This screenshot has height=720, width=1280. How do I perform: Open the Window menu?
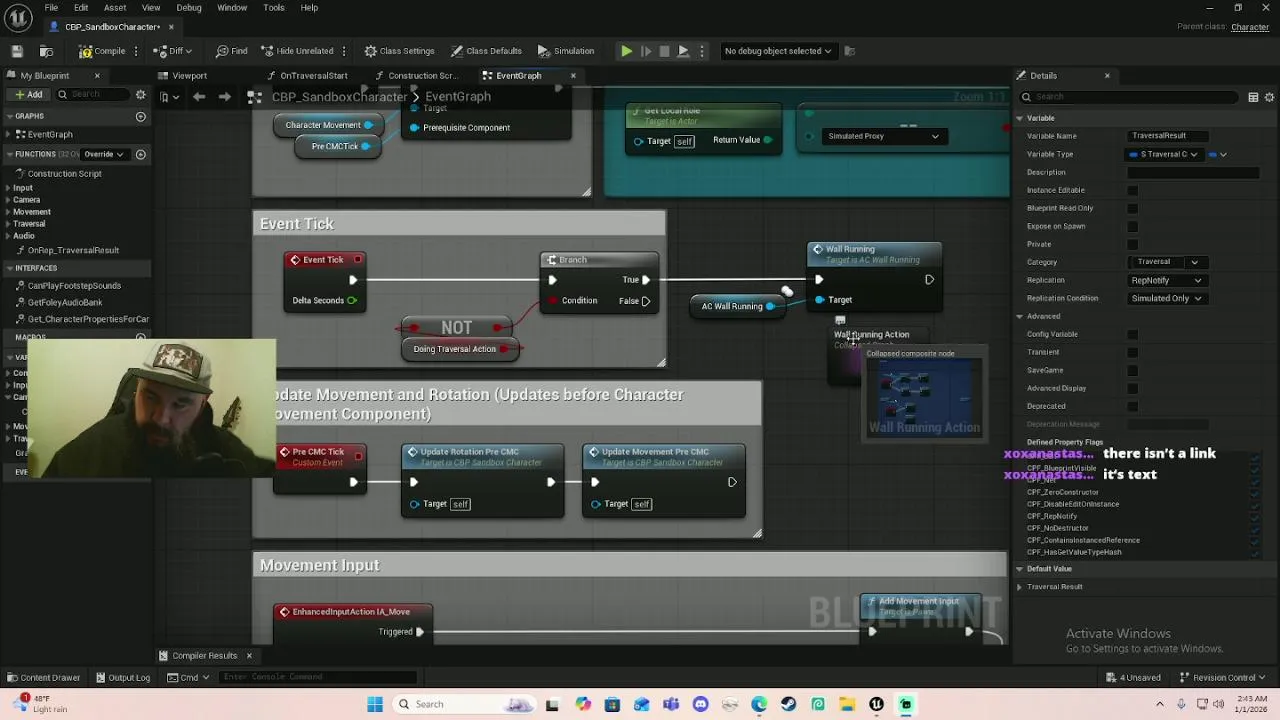(232, 8)
